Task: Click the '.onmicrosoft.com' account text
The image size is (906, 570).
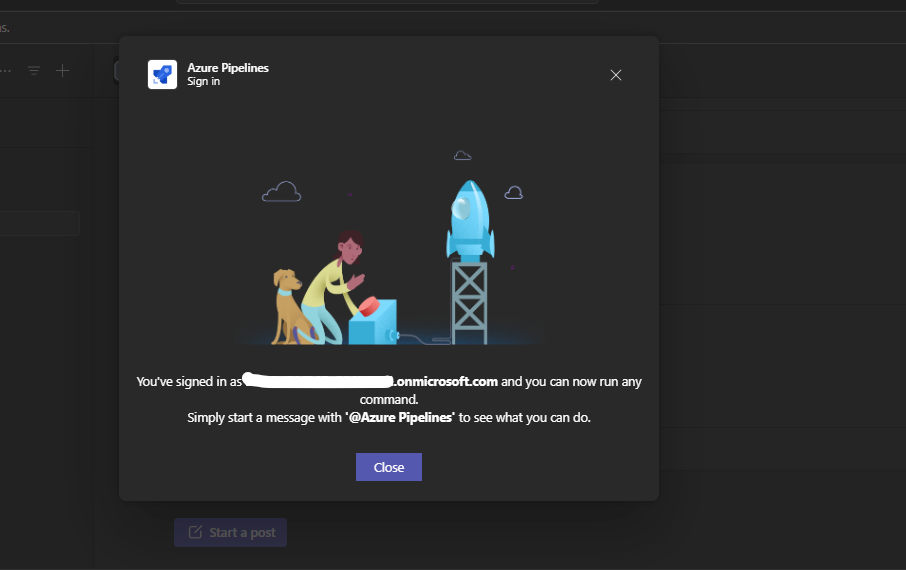Action: 445,382
